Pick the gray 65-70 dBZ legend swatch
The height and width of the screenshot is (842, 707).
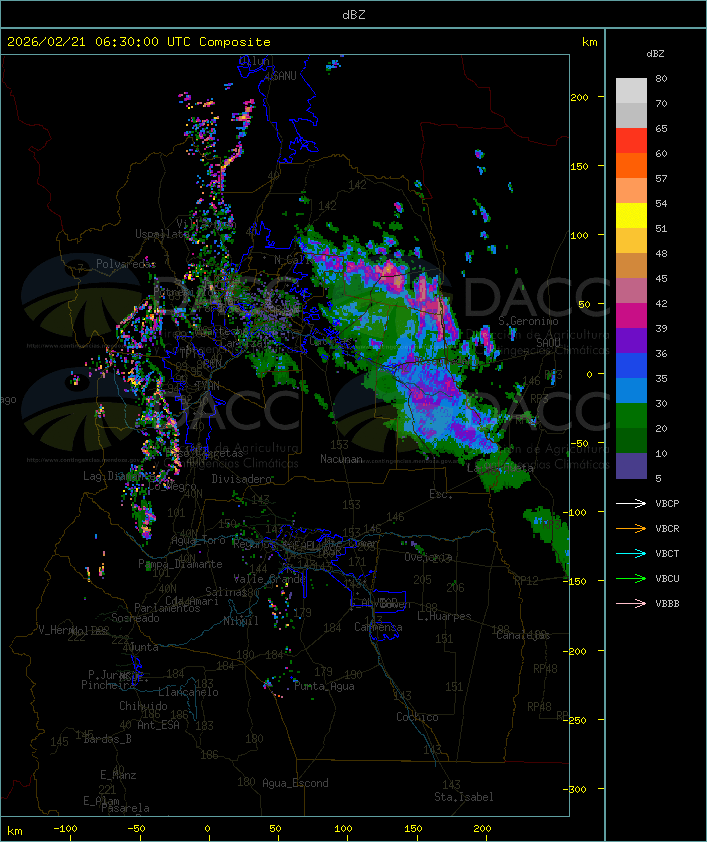pos(631,115)
